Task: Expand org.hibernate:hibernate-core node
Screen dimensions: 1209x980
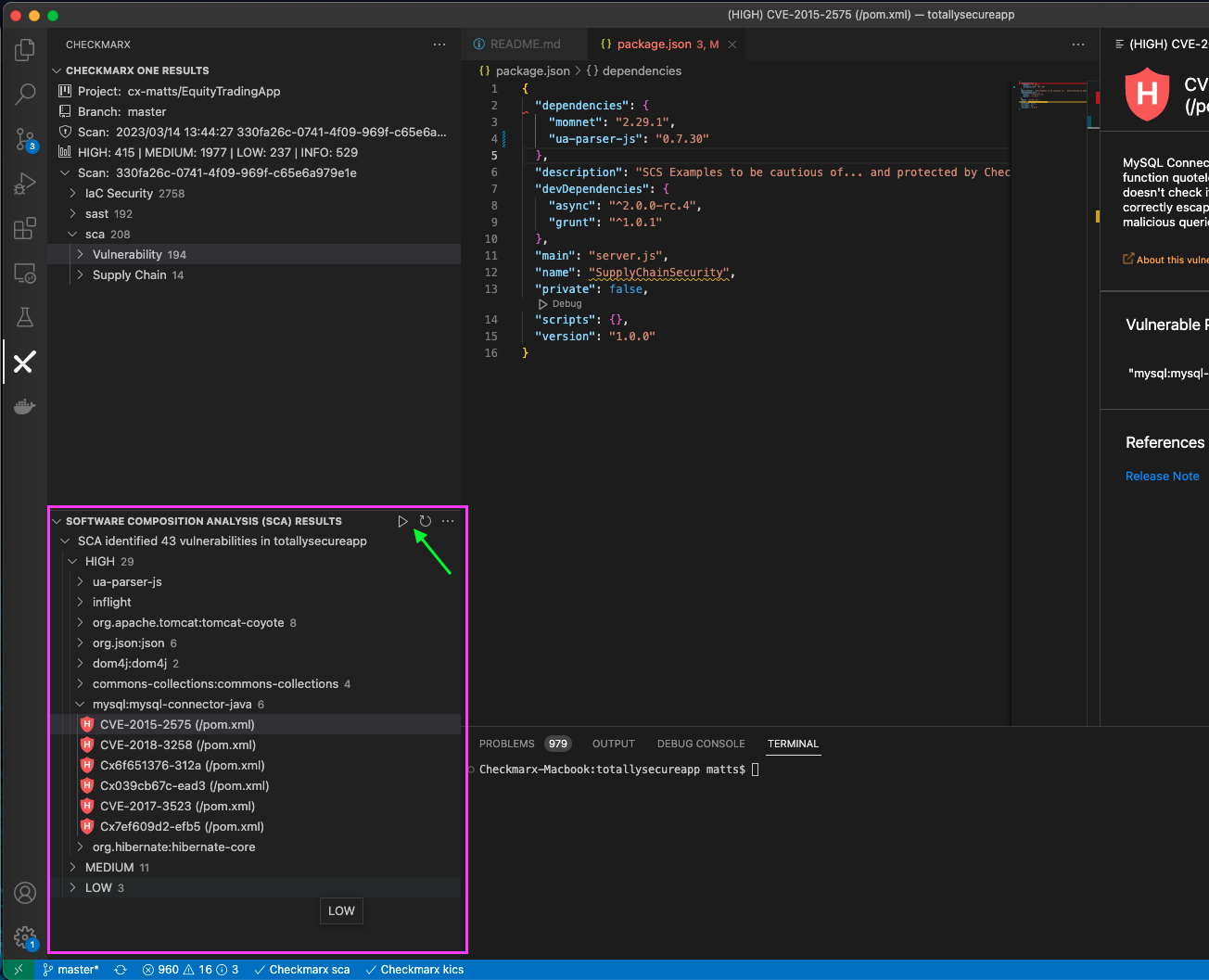Action: pos(80,846)
